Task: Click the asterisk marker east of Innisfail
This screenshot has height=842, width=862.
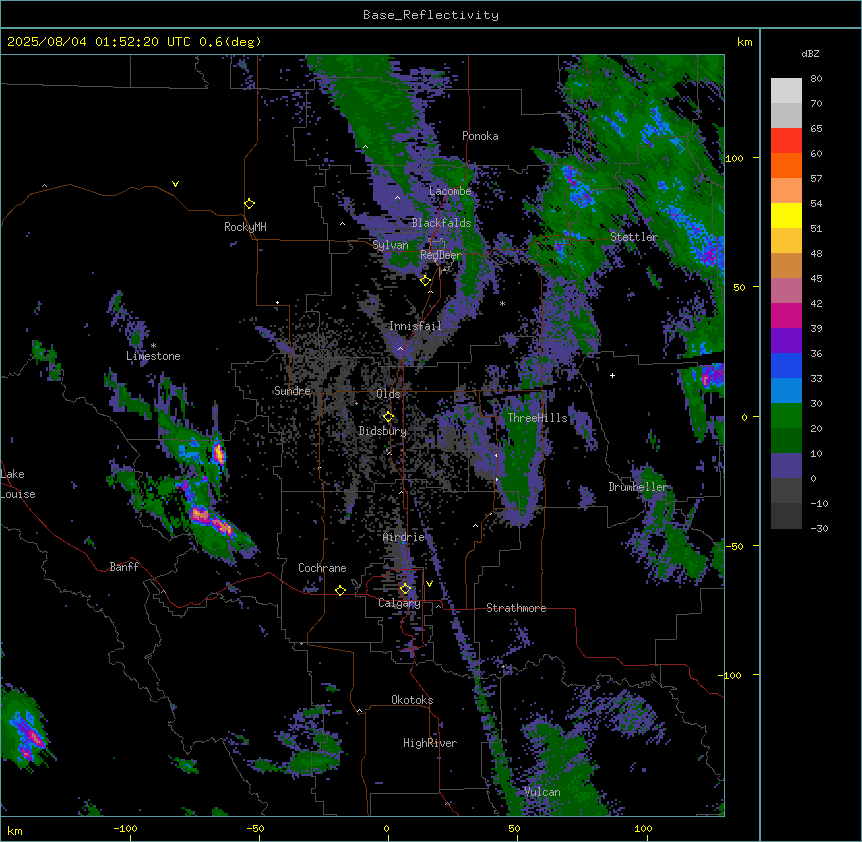Action: tap(502, 304)
